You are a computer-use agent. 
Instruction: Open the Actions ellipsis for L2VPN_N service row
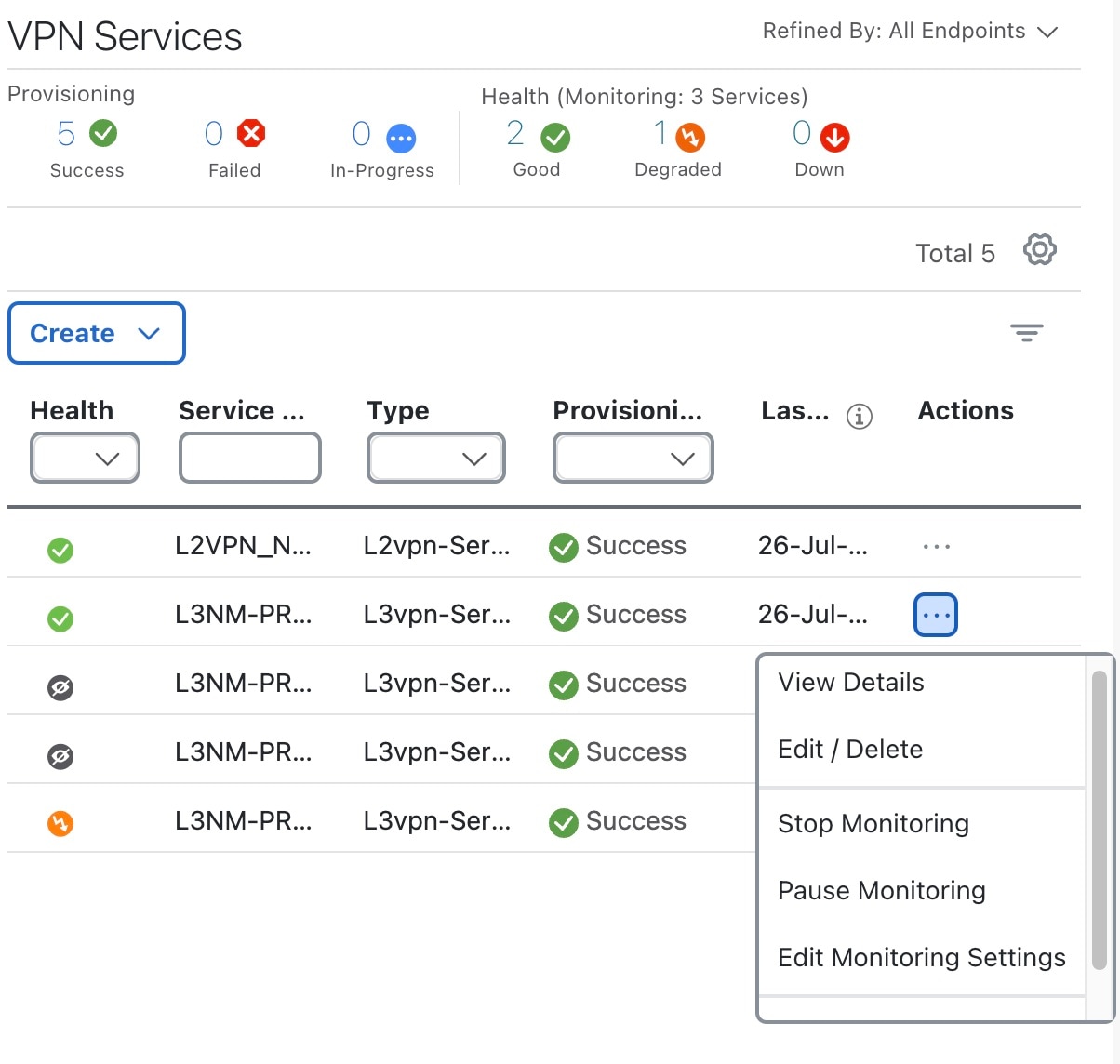(x=935, y=546)
